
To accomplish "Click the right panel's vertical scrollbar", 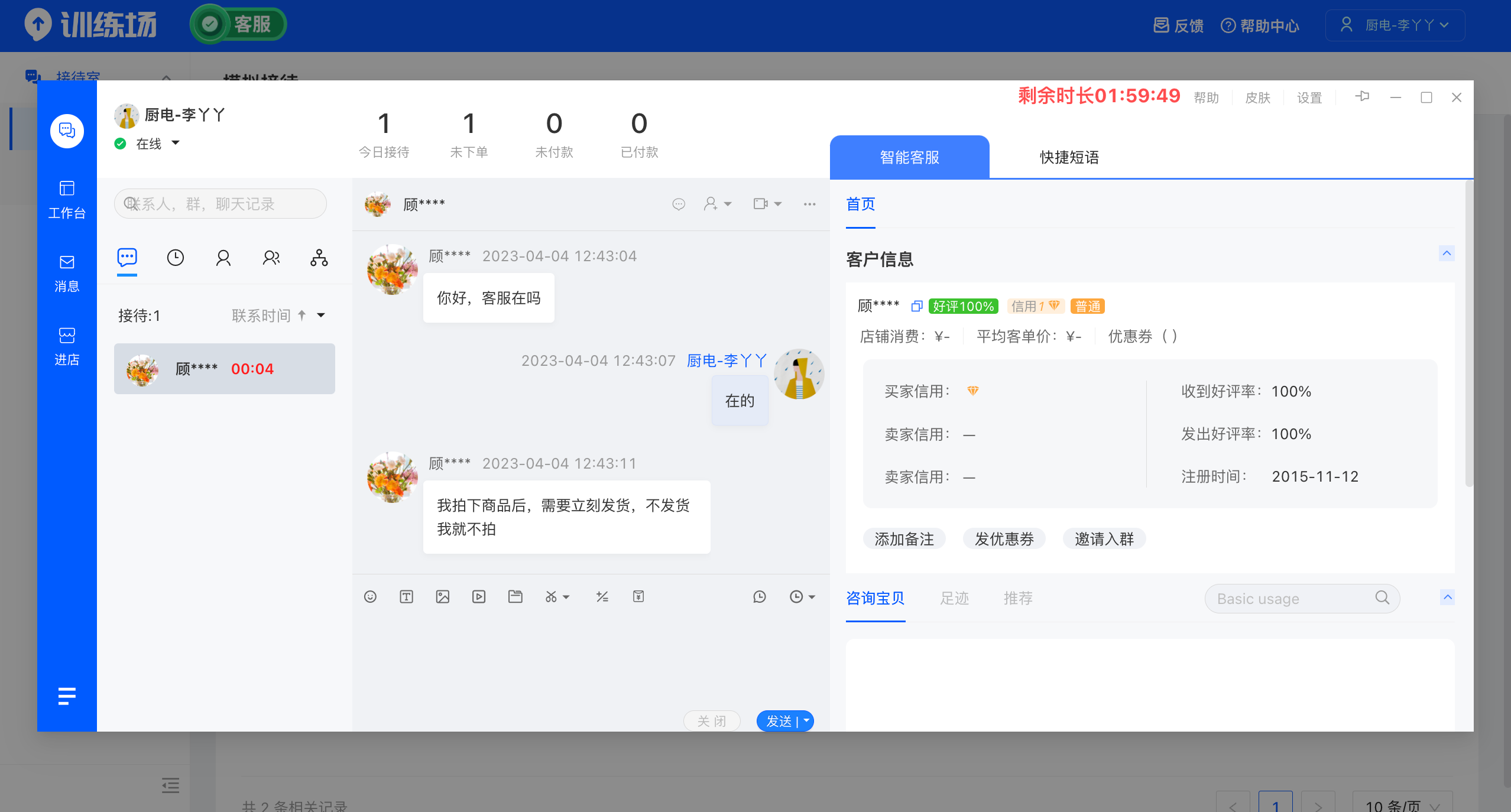I will (1469, 333).
